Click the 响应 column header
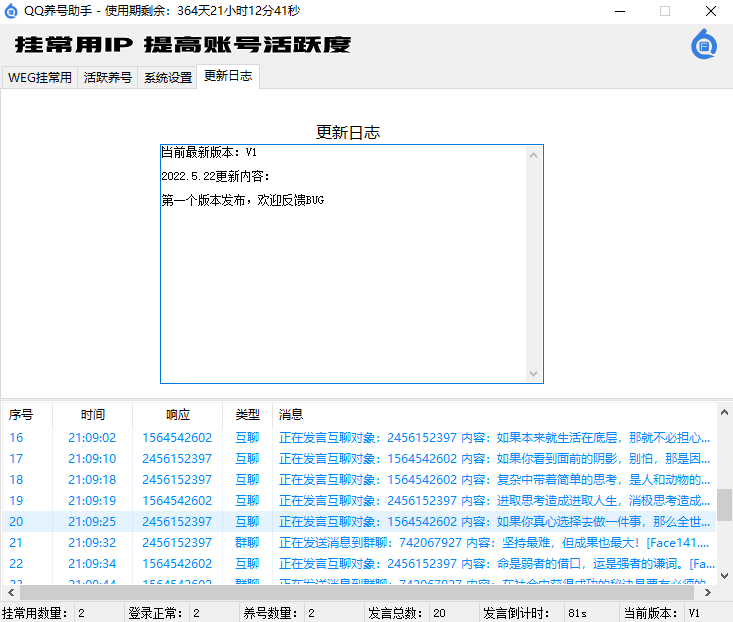Screen dimensions: 733x622 pos(177,414)
